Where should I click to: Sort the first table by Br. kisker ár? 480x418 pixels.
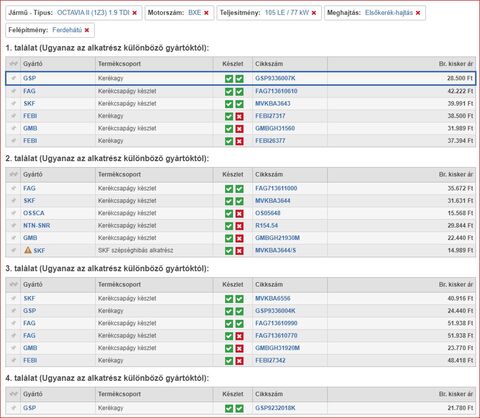pyautogui.click(x=456, y=64)
